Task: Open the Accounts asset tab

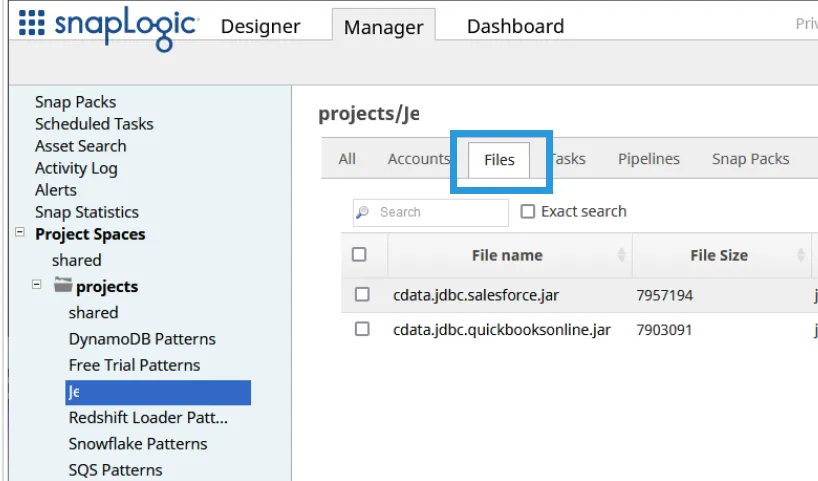Action: pyautogui.click(x=418, y=159)
